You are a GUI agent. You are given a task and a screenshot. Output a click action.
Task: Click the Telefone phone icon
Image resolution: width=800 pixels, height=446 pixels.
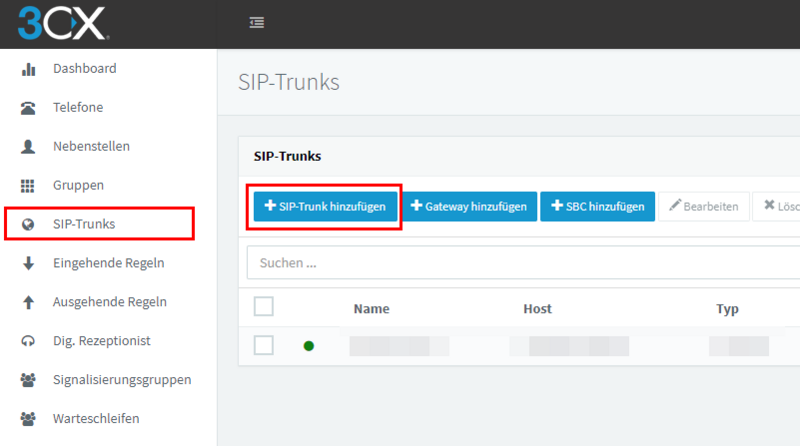28,108
